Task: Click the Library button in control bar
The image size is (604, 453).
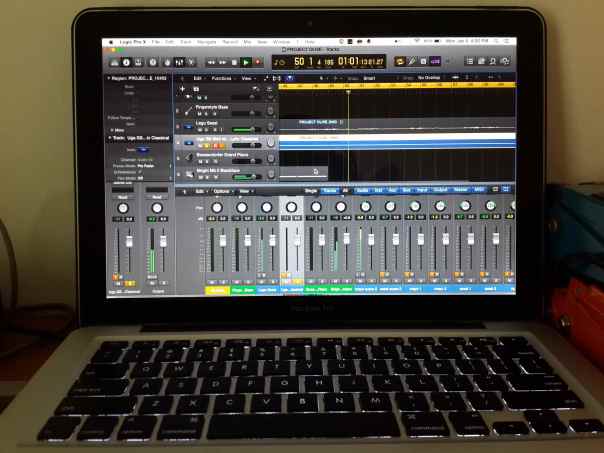Action: (x=113, y=62)
